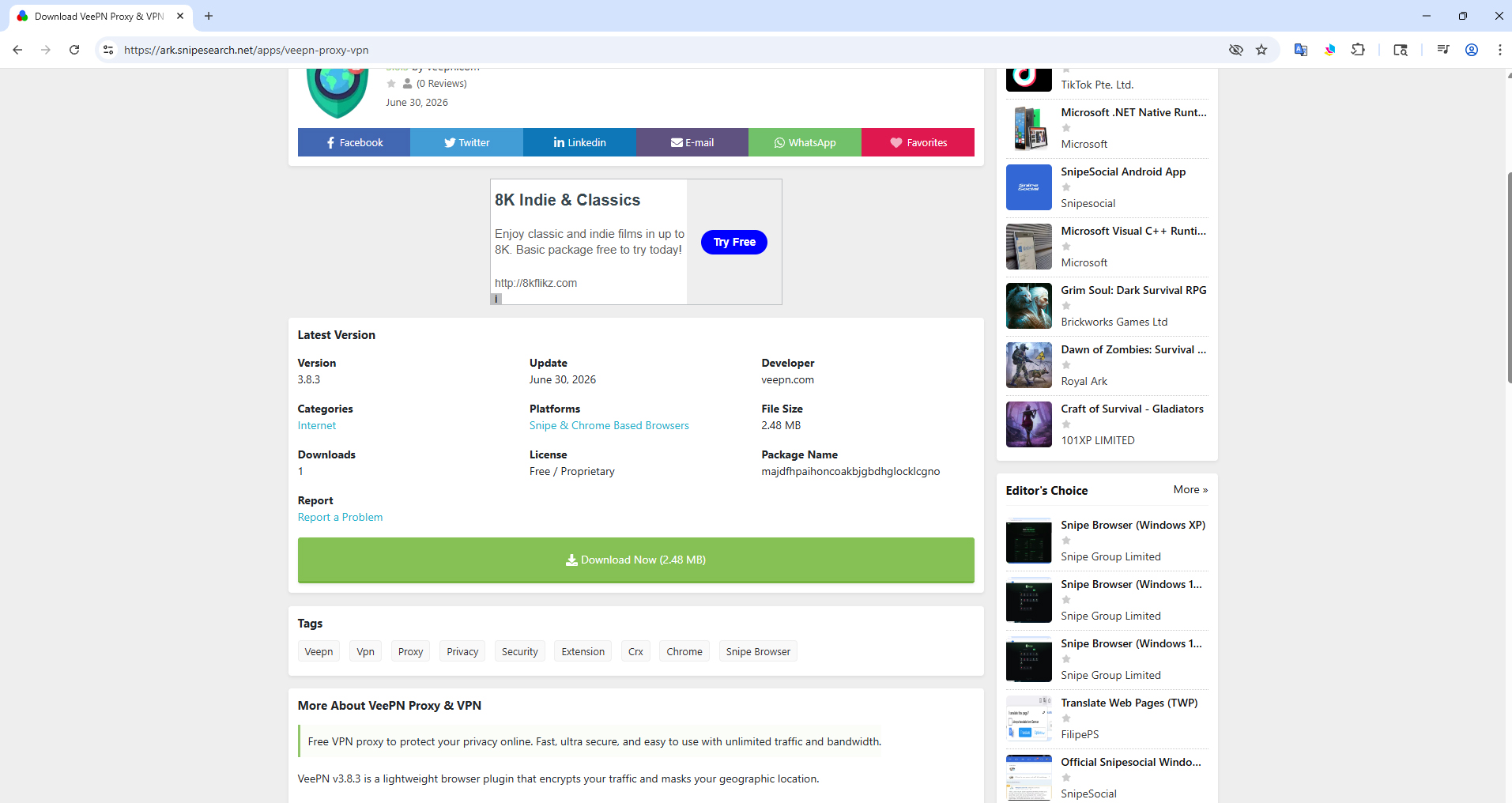Viewport: 1512px width, 803px height.
Task: Share the app via E-mail
Action: 692,142
